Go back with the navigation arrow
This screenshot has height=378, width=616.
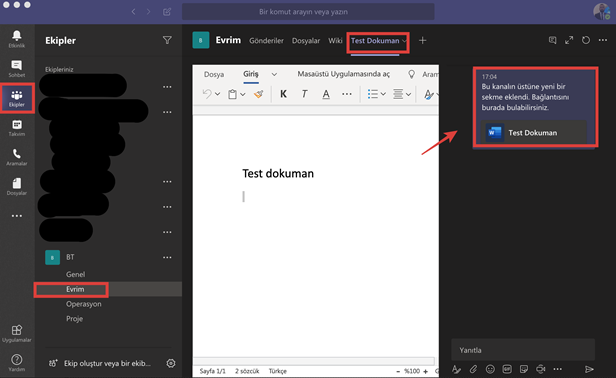click(134, 12)
